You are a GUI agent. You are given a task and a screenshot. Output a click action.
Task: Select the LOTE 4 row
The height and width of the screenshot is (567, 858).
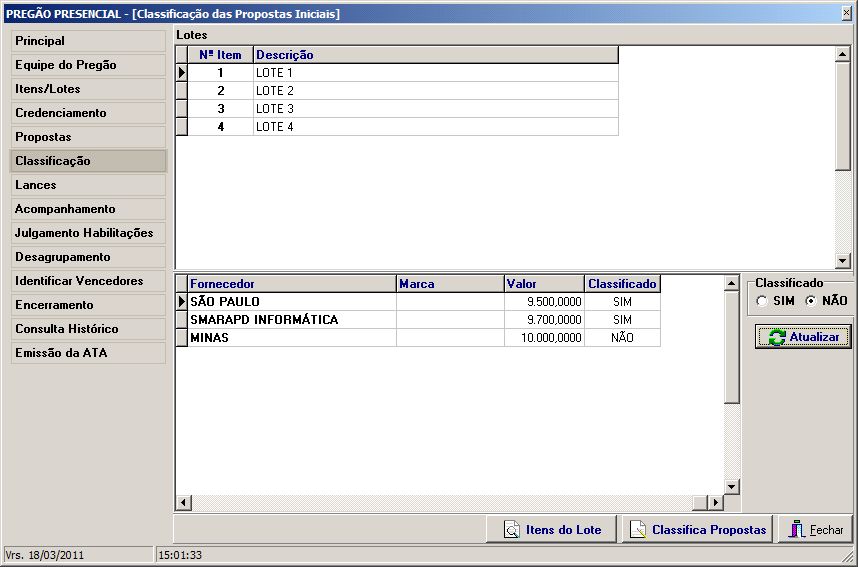tap(403, 127)
